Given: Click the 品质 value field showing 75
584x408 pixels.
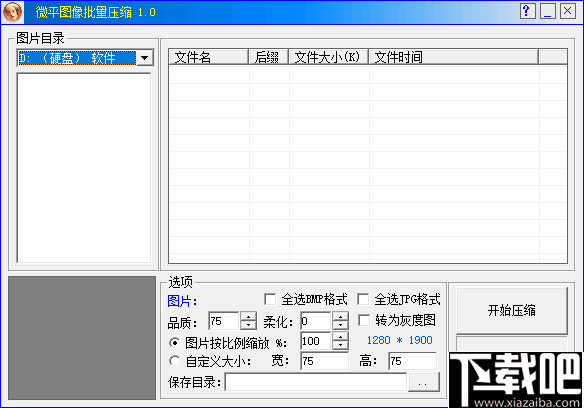Looking at the screenshot, I should (224, 321).
